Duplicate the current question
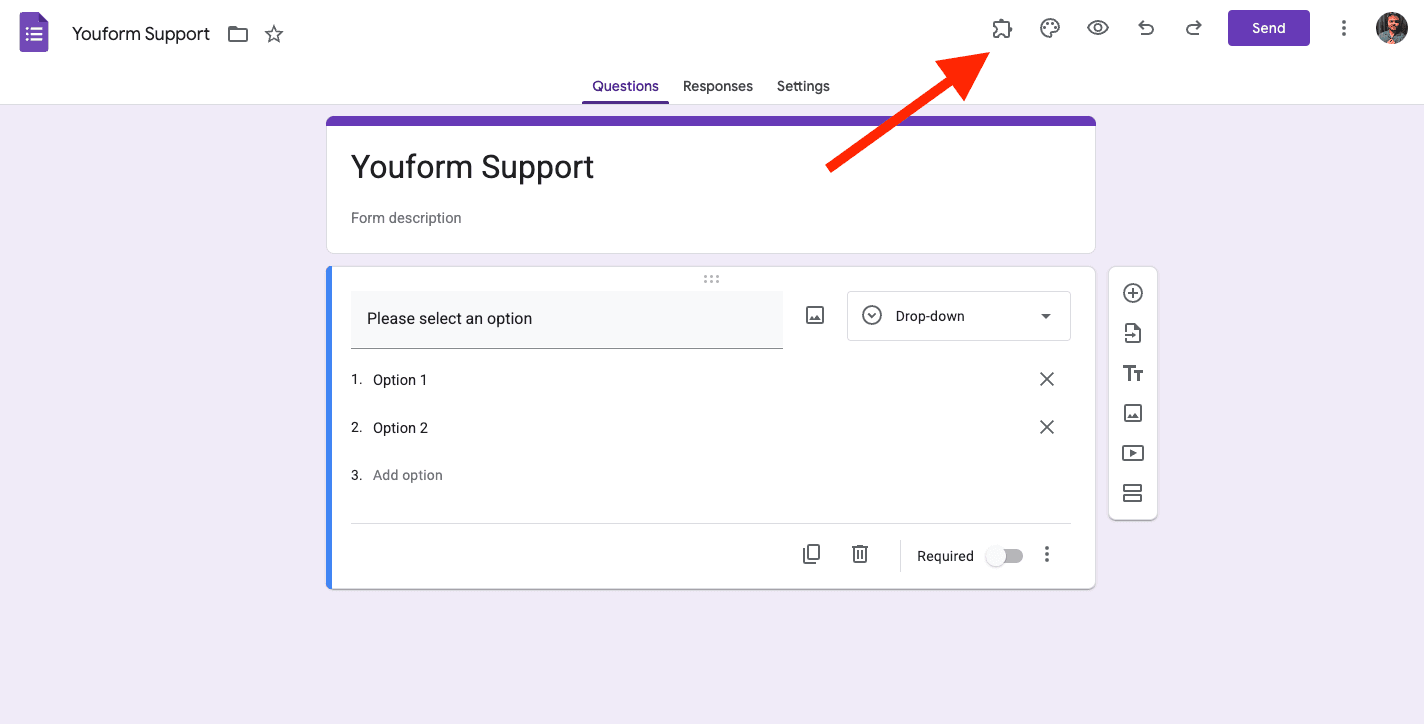1424x724 pixels. point(811,553)
